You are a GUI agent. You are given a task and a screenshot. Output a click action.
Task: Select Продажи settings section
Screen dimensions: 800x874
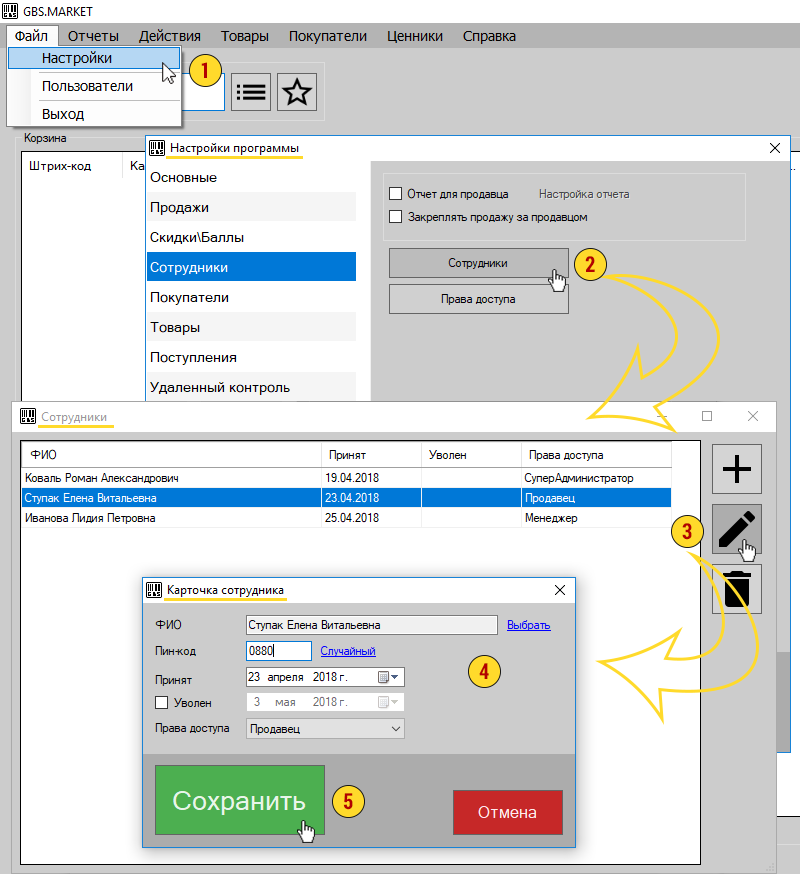pyautogui.click(x=251, y=207)
